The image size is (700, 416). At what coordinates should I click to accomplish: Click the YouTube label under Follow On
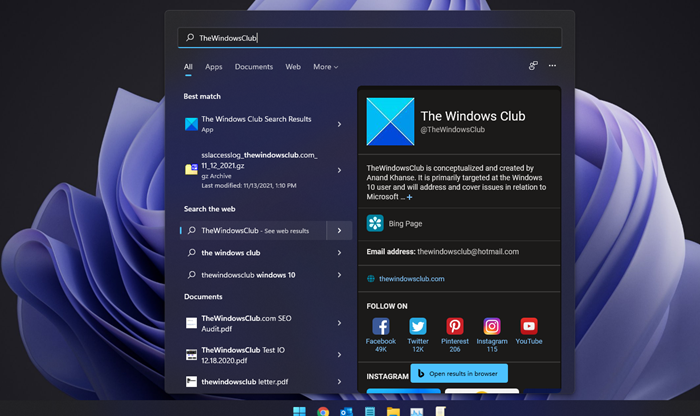[529, 341]
